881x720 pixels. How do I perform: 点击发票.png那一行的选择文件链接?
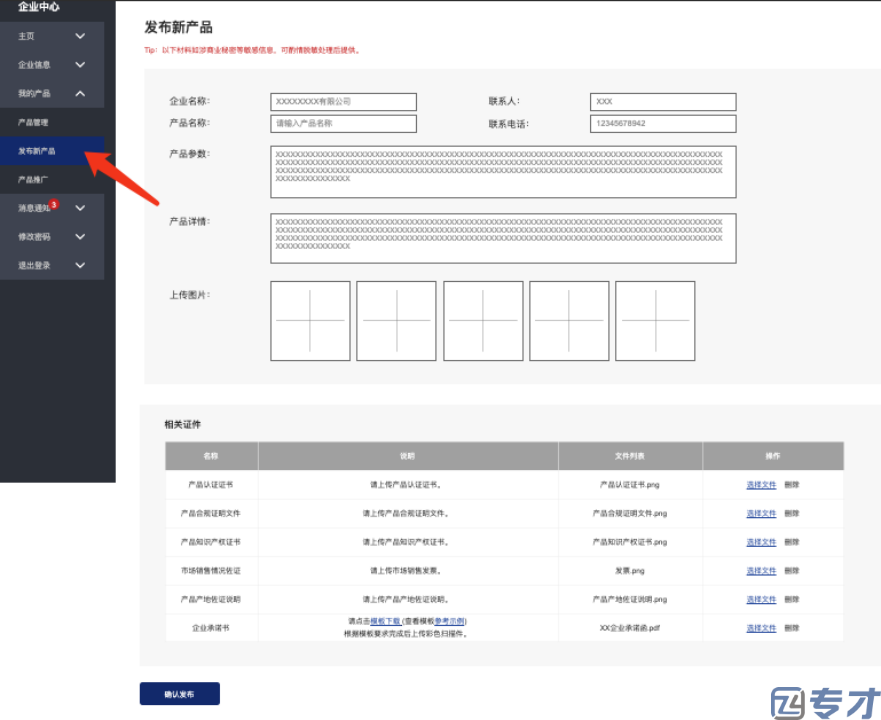click(762, 570)
